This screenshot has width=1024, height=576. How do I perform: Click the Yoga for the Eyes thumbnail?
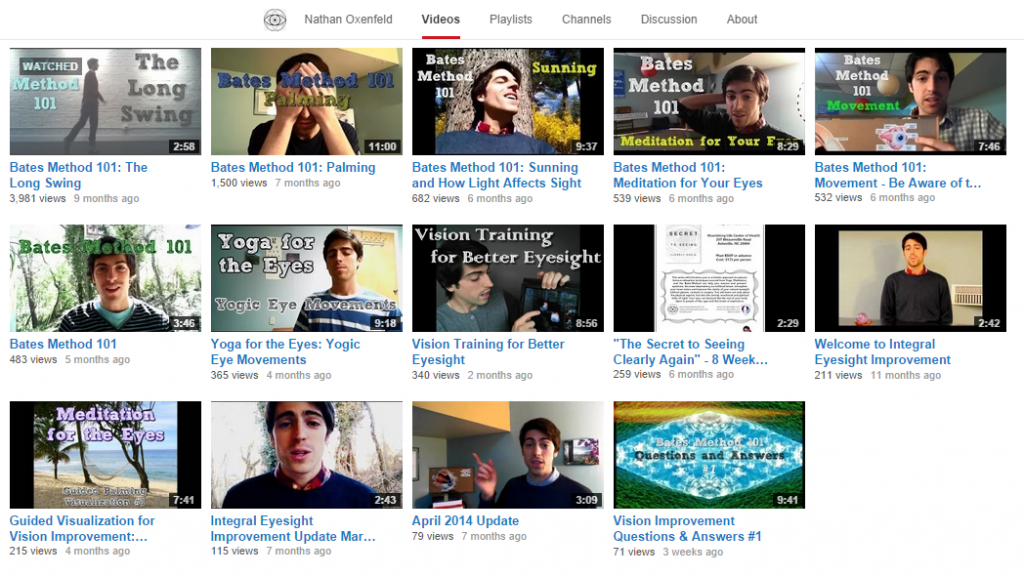306,278
